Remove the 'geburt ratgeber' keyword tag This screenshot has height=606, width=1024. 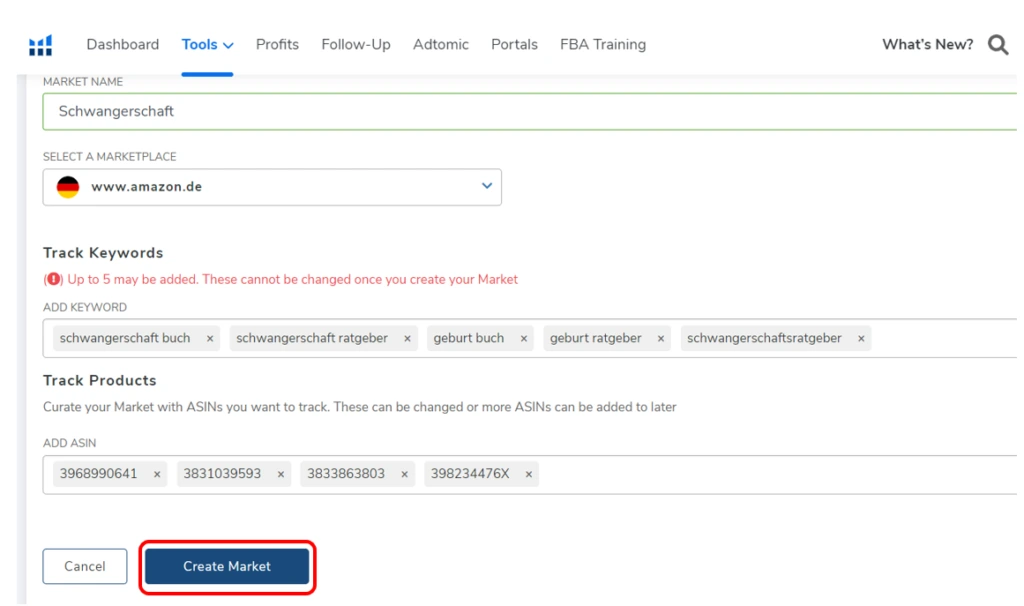661,339
